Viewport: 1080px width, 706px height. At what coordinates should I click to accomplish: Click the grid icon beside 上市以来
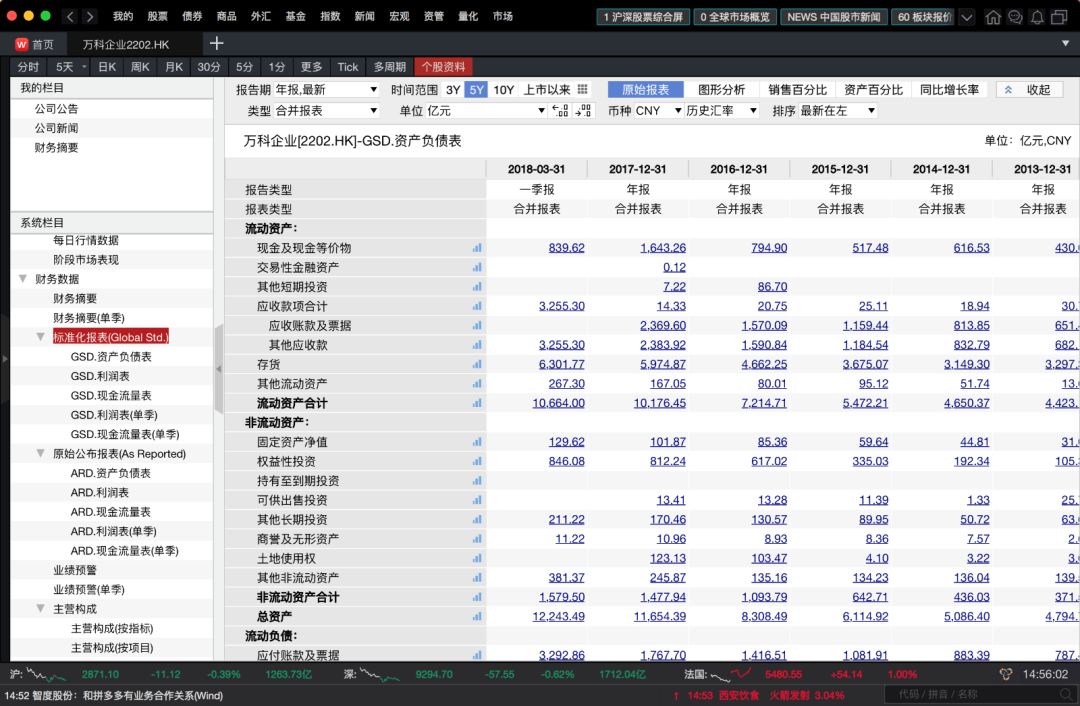point(584,88)
